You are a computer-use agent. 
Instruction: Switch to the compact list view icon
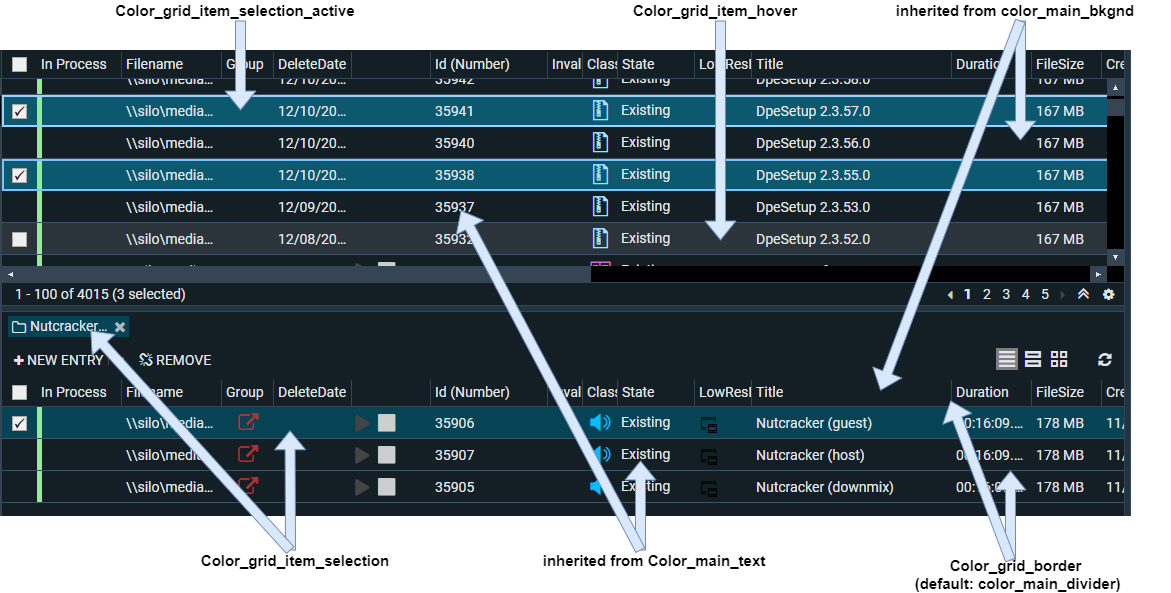(x=1007, y=360)
